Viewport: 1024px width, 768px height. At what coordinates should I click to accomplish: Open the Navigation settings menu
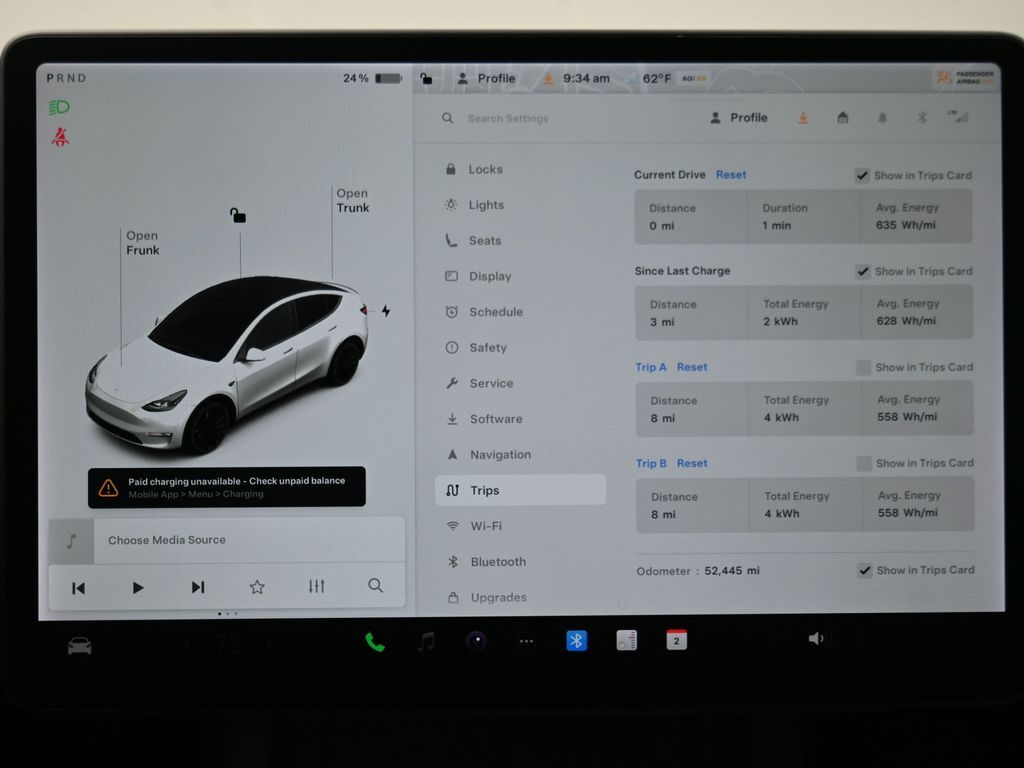pyautogui.click(x=499, y=455)
